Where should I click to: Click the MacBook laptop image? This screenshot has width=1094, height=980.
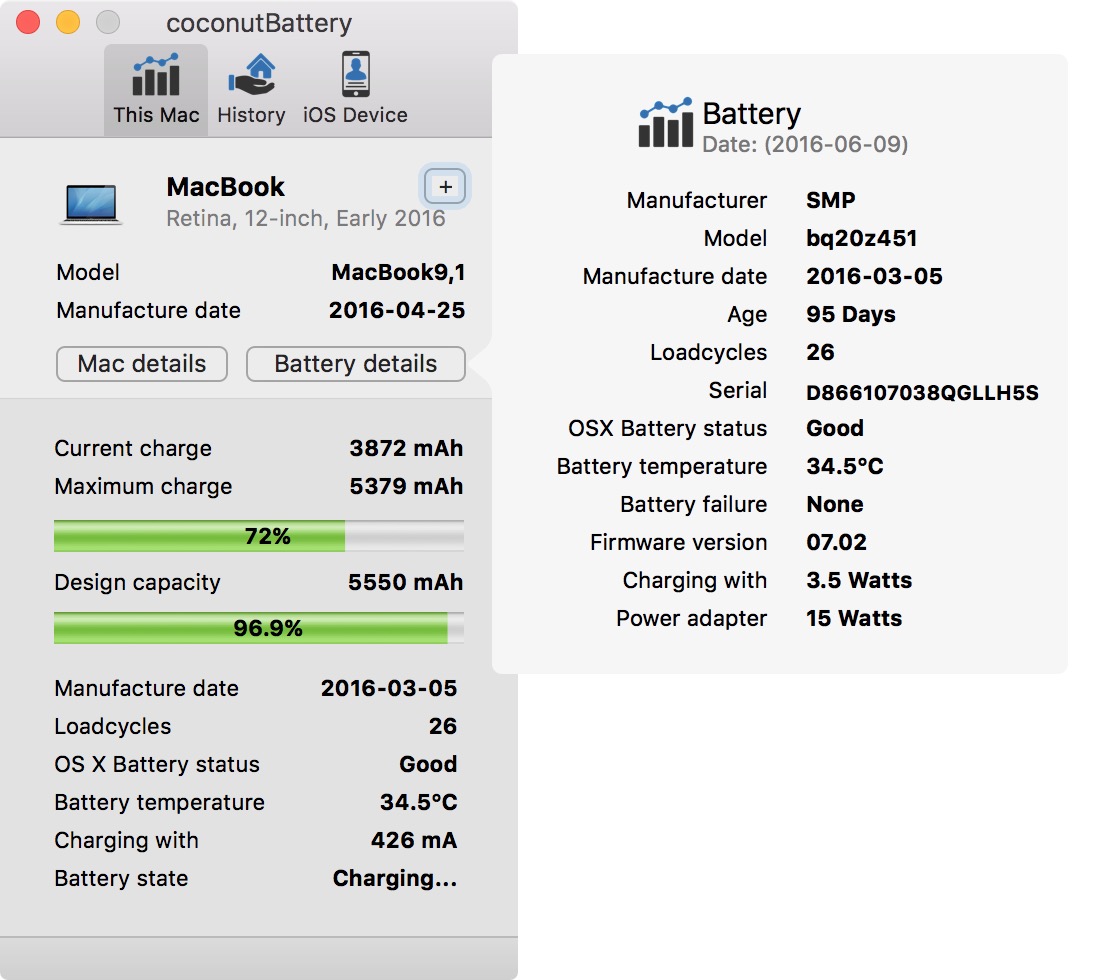coord(92,203)
